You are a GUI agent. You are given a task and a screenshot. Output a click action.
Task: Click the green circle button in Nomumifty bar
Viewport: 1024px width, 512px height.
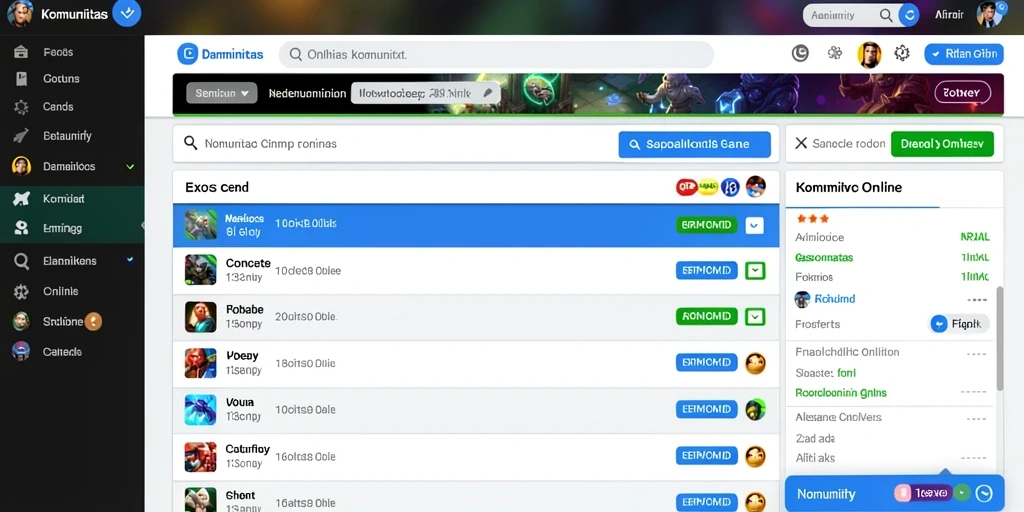point(961,493)
